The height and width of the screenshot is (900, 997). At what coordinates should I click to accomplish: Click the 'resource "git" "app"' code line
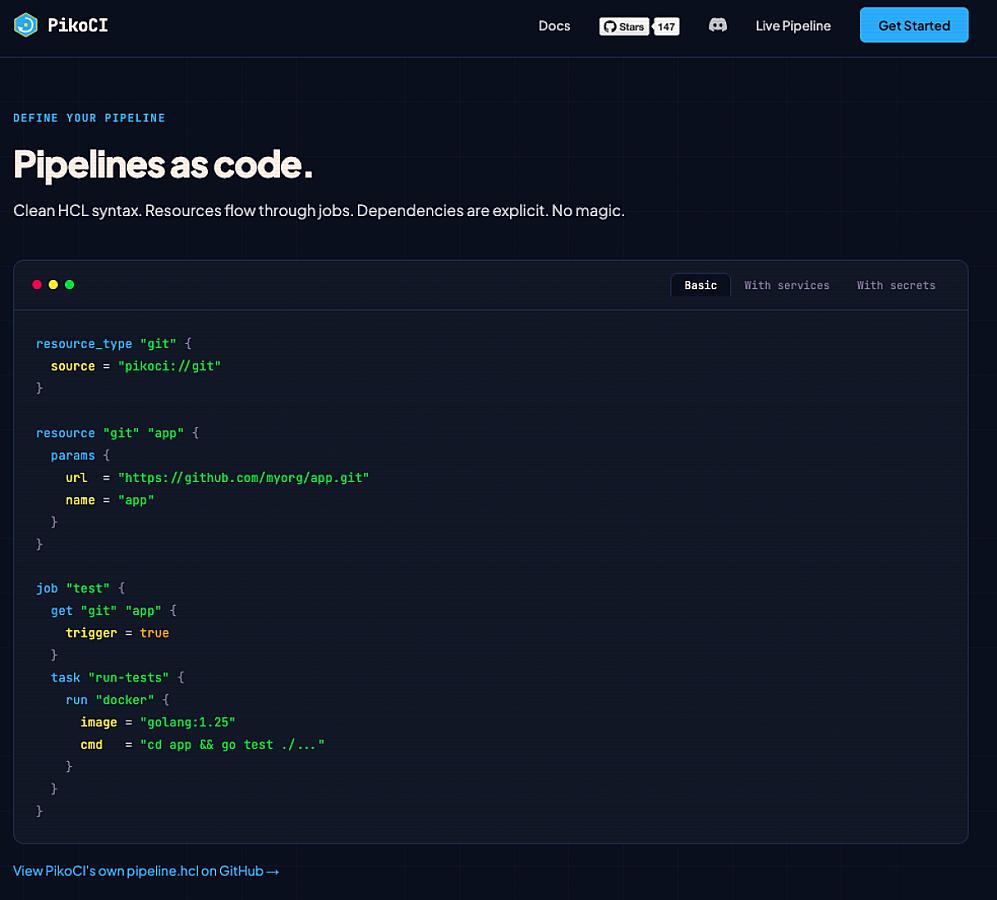tap(118, 433)
